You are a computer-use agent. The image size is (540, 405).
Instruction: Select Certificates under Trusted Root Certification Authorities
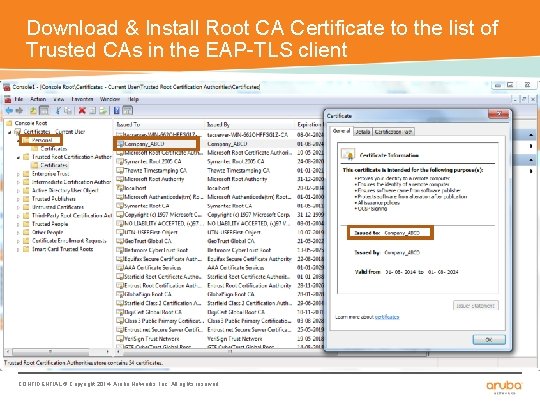(x=54, y=165)
